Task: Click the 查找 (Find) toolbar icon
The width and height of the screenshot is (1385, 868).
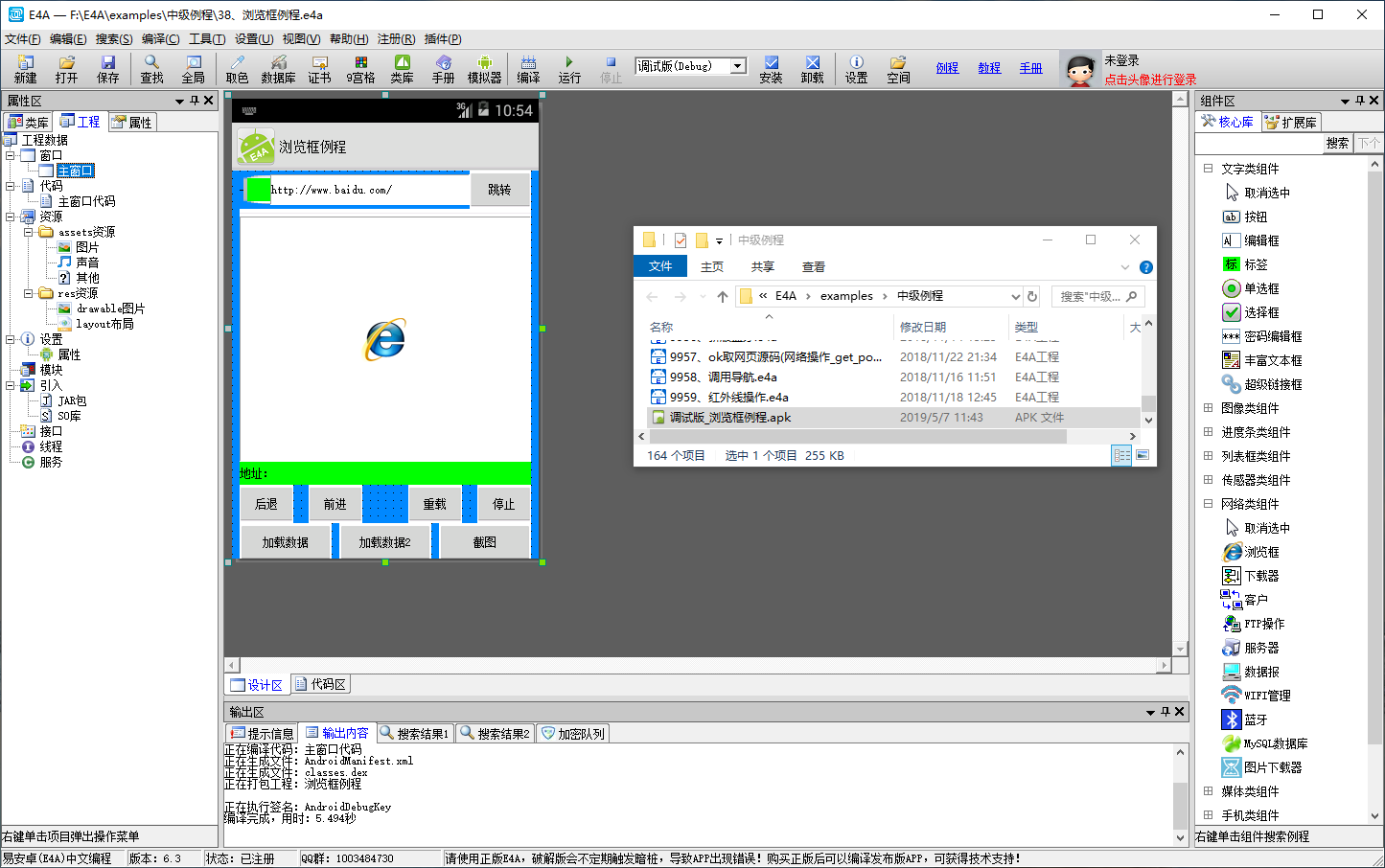Action: click(x=151, y=69)
